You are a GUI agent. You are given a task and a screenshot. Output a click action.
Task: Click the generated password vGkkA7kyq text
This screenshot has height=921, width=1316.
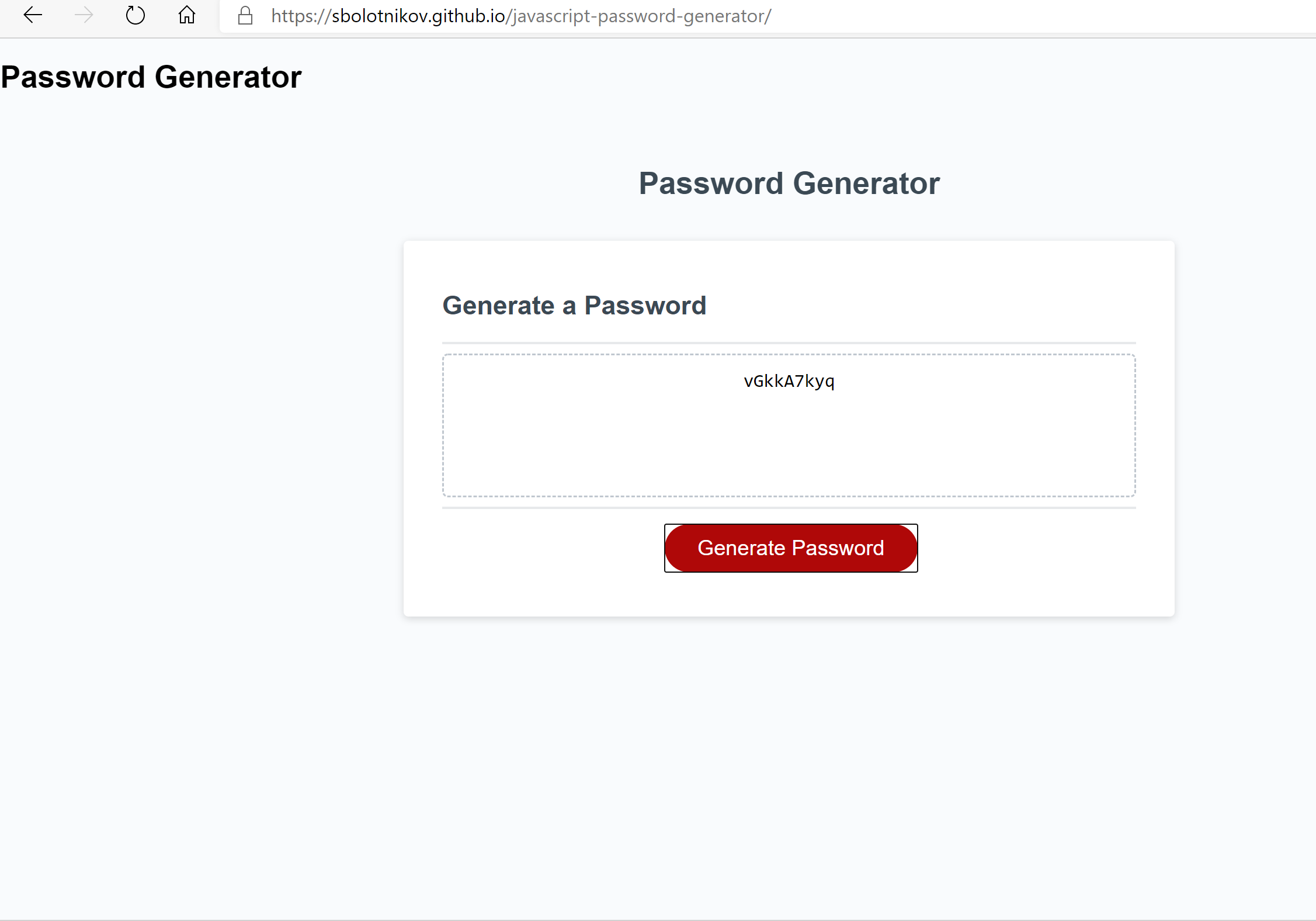789,381
